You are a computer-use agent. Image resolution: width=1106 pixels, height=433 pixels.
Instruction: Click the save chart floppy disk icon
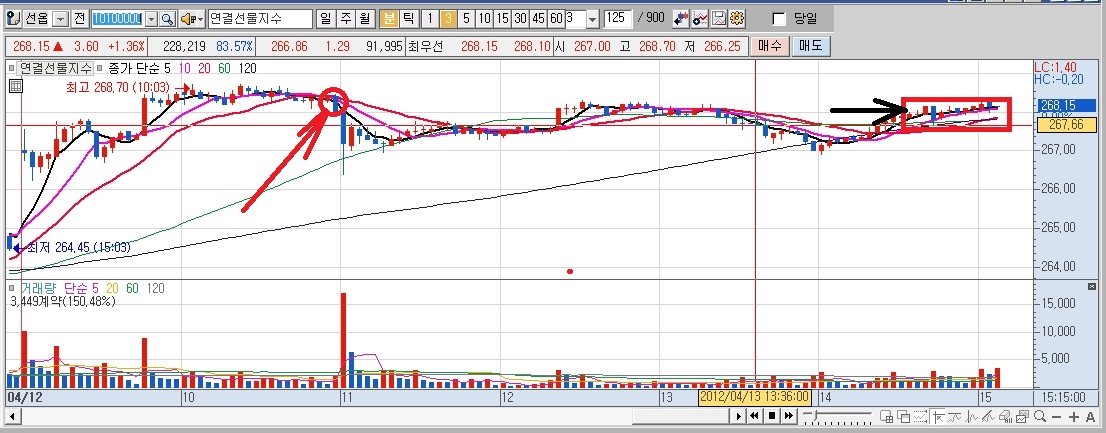[x=719, y=19]
